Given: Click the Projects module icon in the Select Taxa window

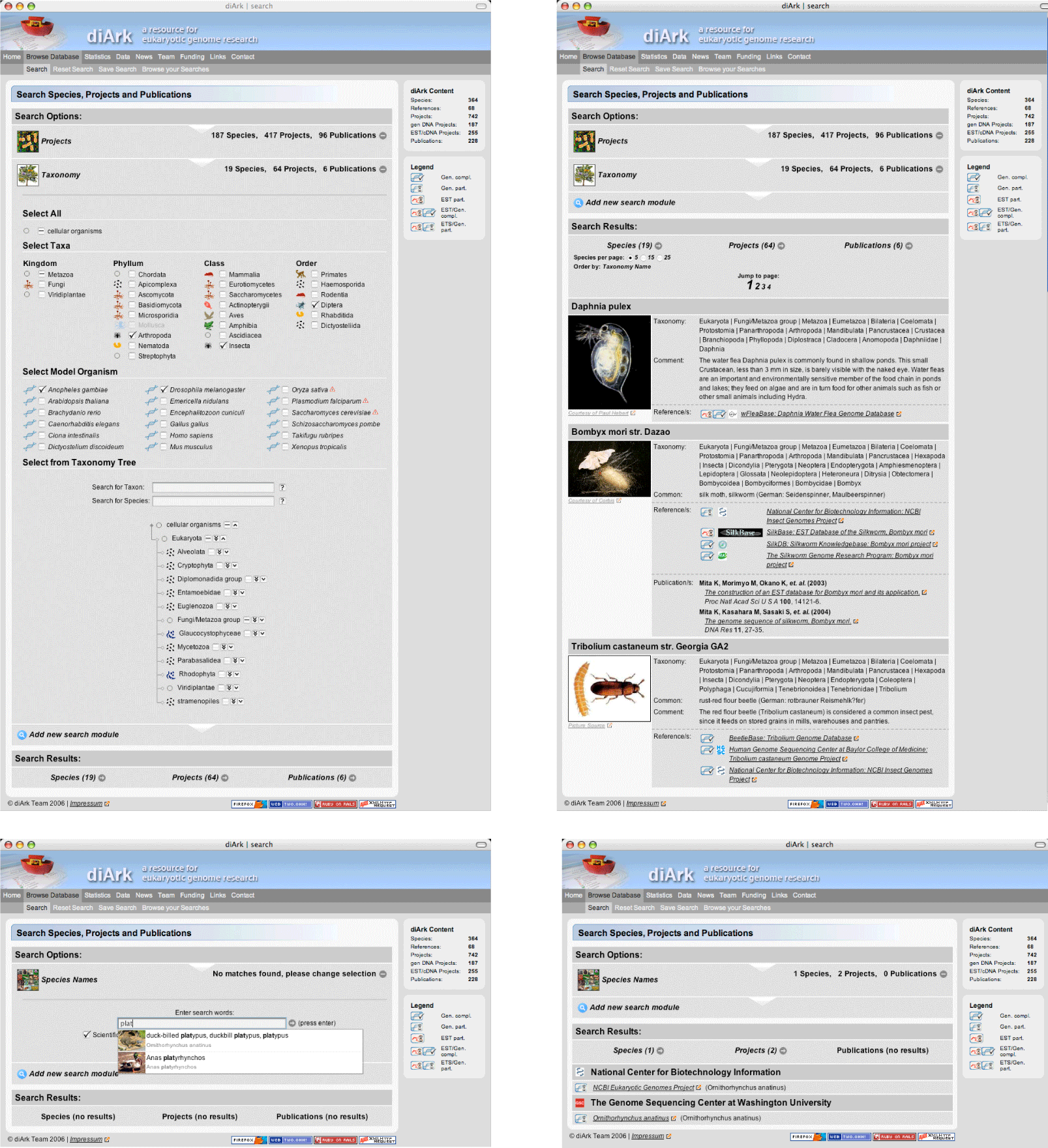Looking at the screenshot, I should click(28, 141).
